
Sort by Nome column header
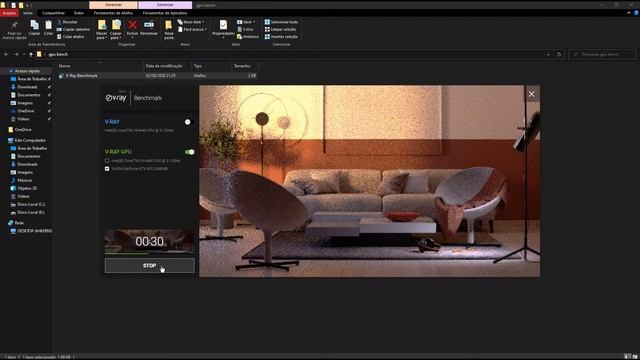coord(64,66)
